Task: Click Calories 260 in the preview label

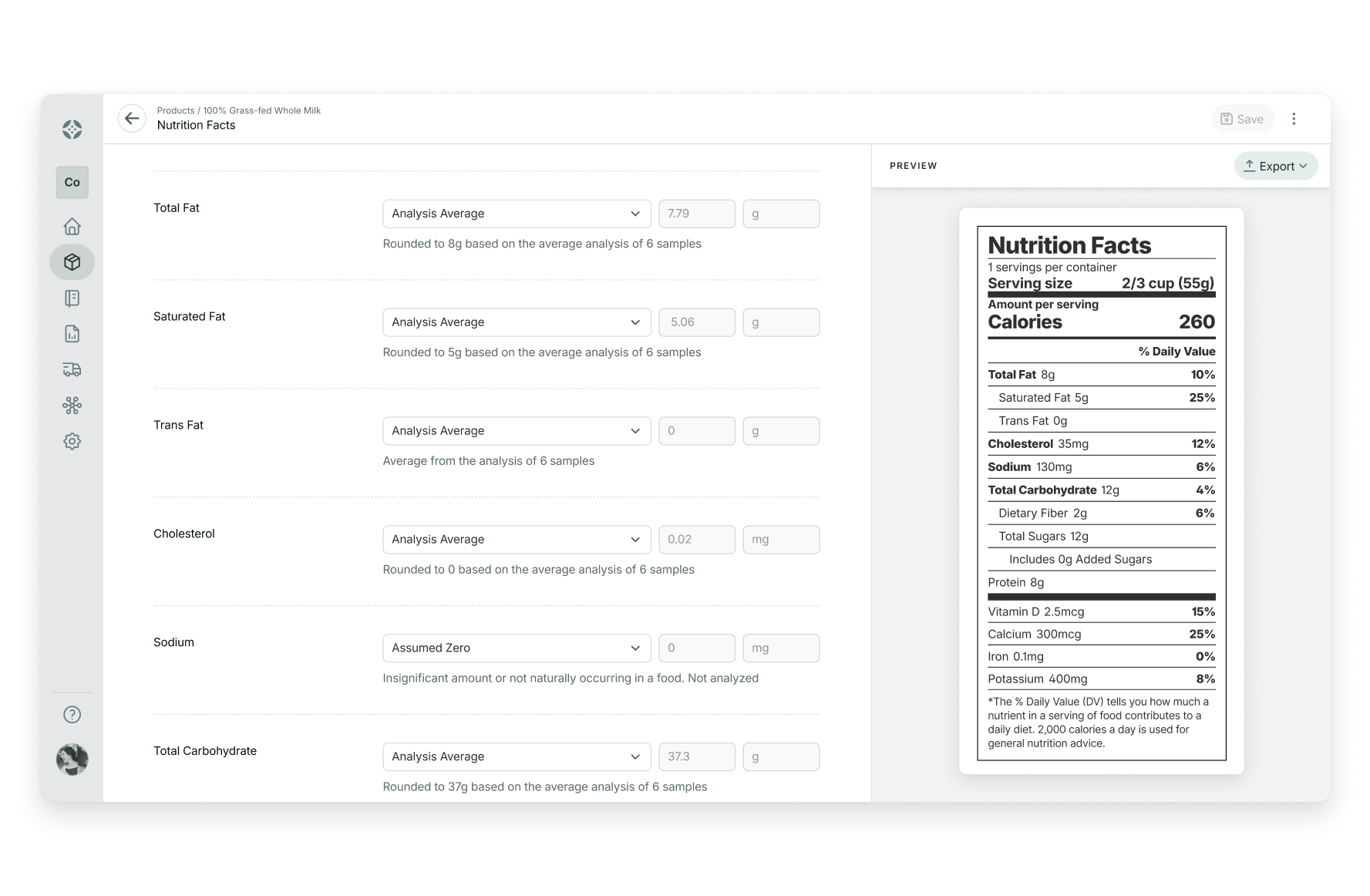Action: (x=1101, y=322)
